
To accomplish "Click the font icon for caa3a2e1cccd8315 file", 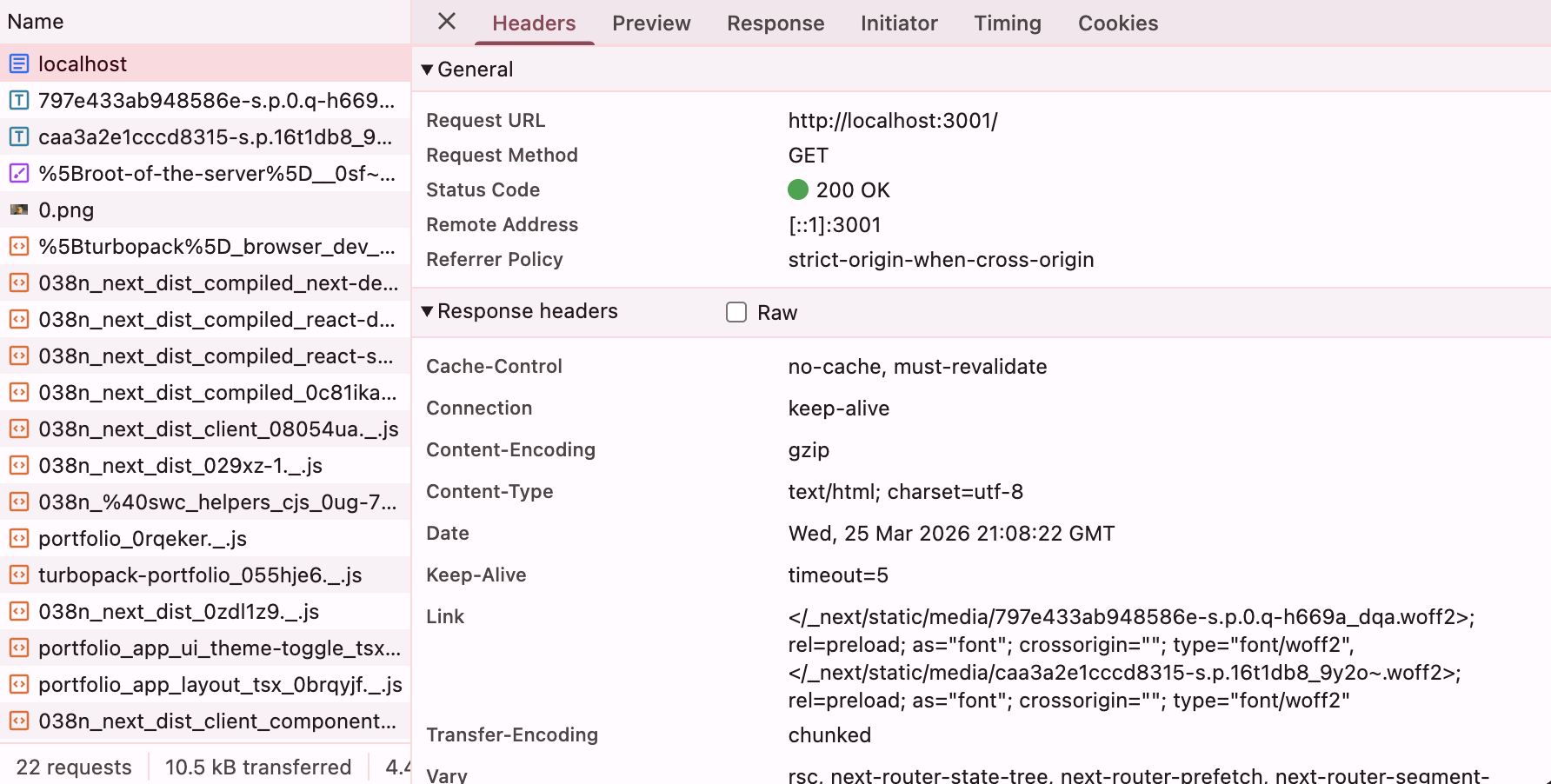I will 19,136.
